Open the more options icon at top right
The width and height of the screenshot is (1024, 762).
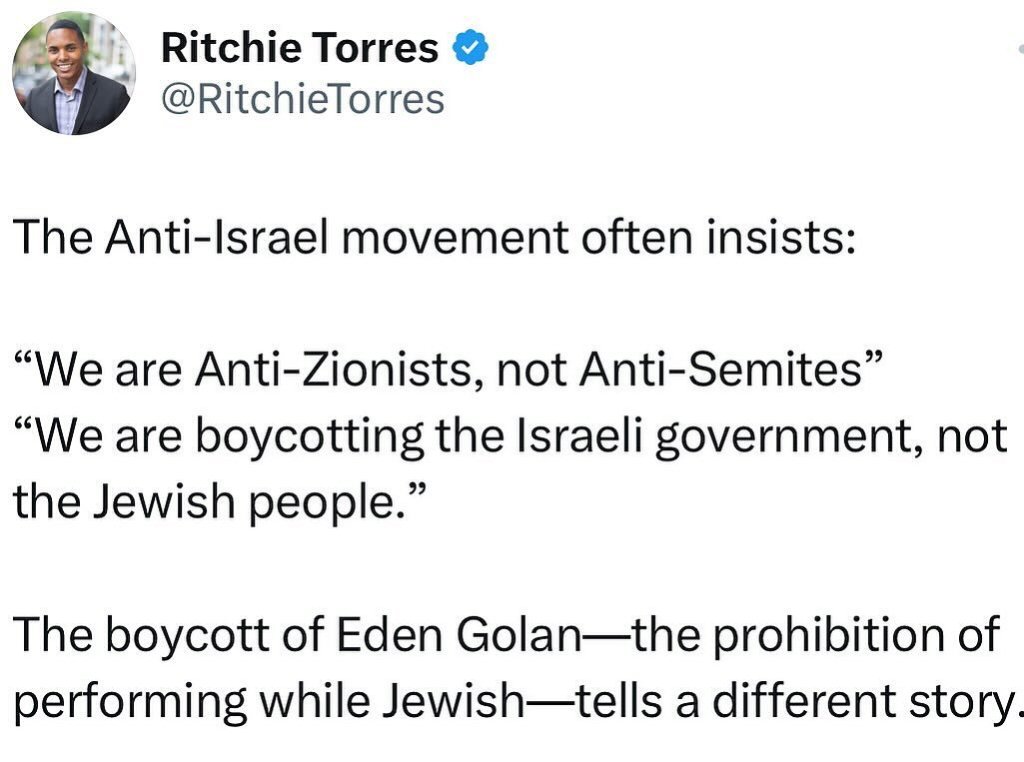(x=1019, y=48)
